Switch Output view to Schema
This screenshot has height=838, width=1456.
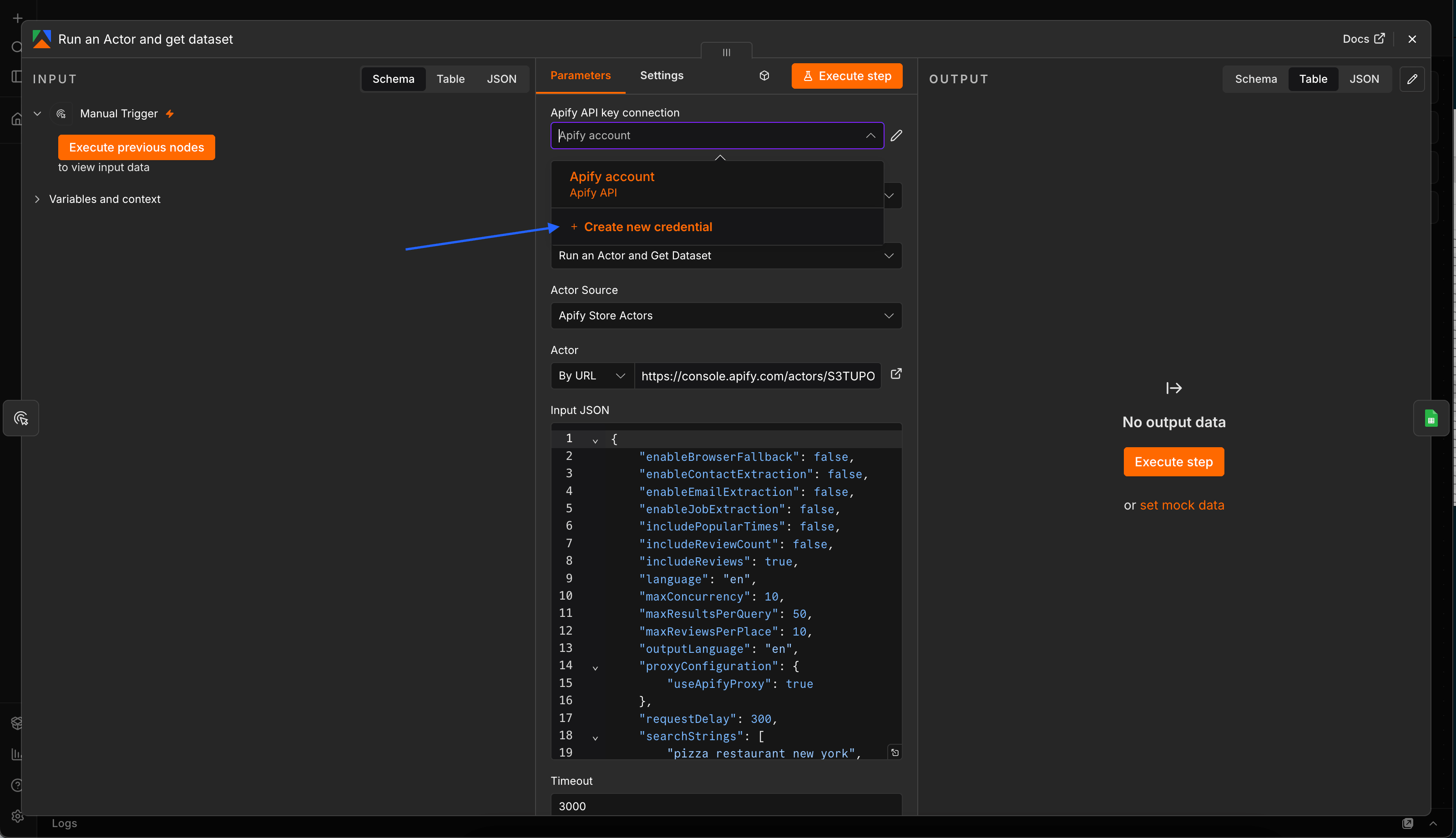tap(1256, 79)
